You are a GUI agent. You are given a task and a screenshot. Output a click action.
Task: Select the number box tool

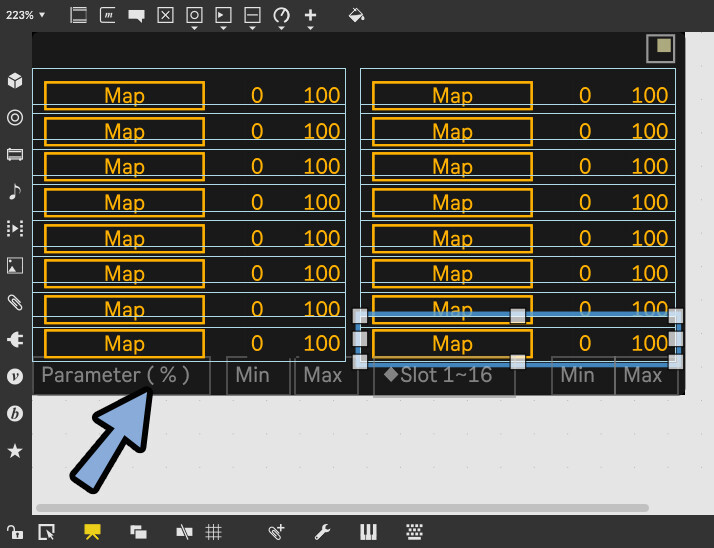point(223,15)
